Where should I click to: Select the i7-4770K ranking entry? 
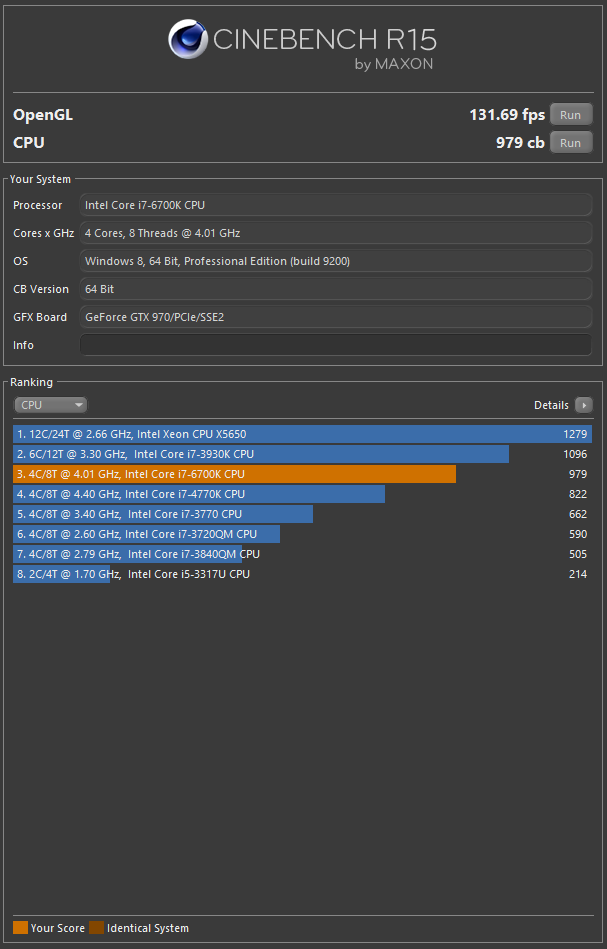pyautogui.click(x=300, y=494)
